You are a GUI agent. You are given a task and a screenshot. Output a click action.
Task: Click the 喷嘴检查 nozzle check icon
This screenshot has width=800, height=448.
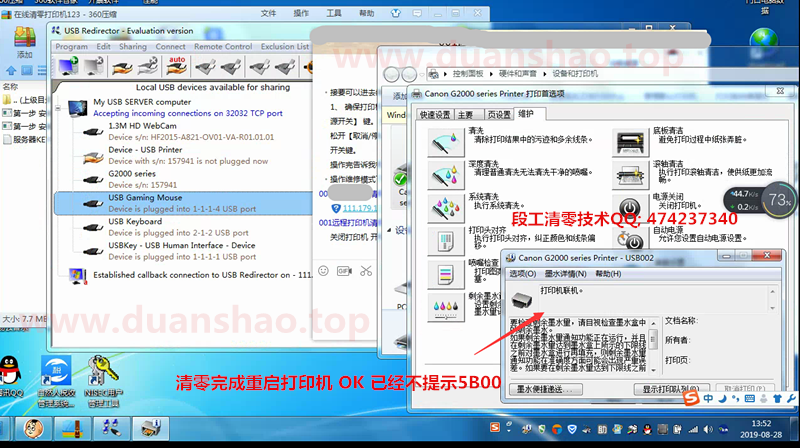pyautogui.click(x=446, y=274)
